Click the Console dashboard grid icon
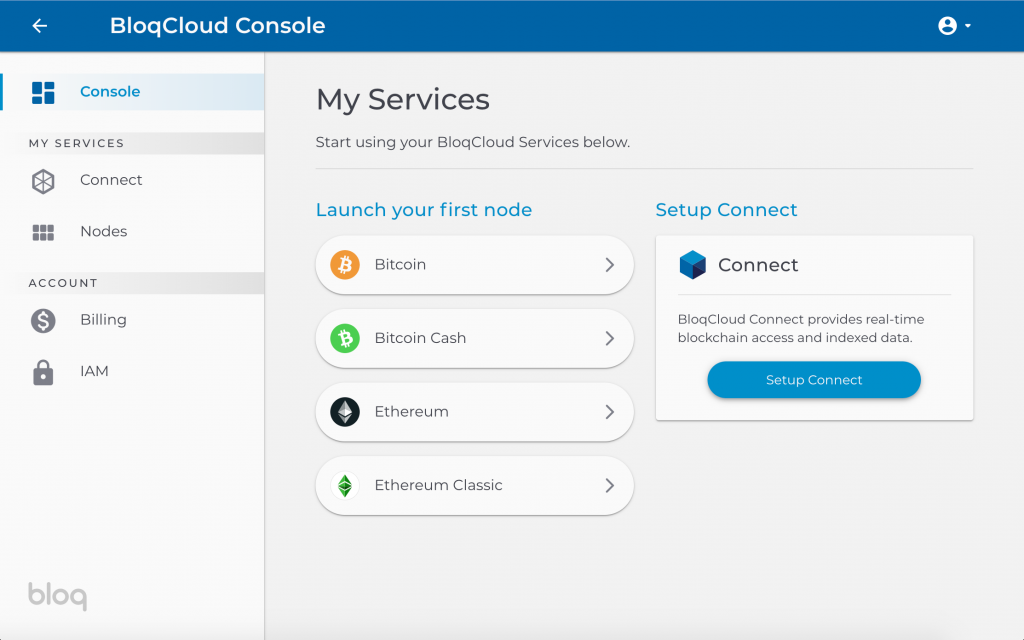Screen dimensions: 1024x640 click(x=44, y=91)
